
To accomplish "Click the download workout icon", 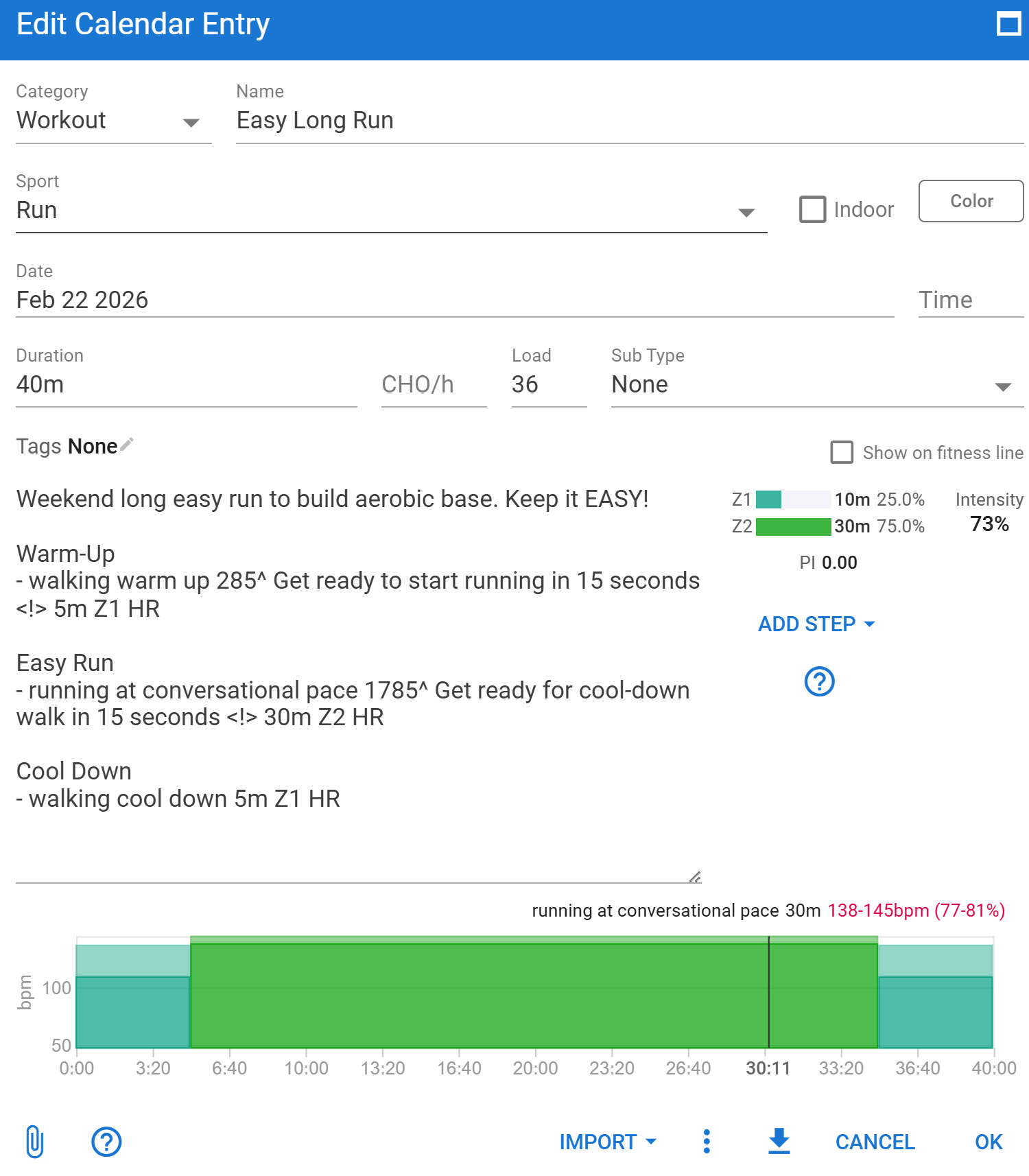I will [779, 1141].
